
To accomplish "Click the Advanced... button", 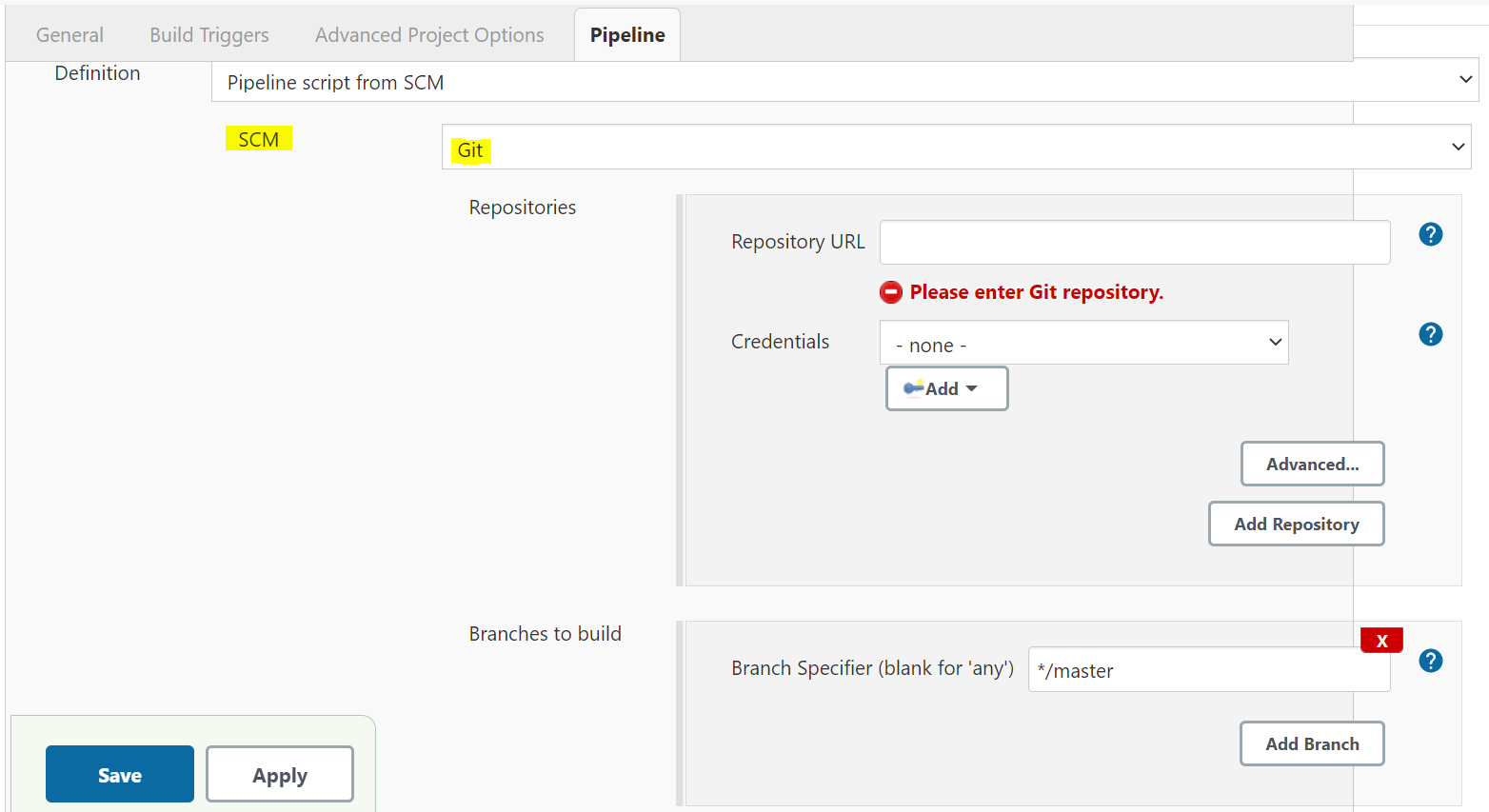I will (1312, 465).
